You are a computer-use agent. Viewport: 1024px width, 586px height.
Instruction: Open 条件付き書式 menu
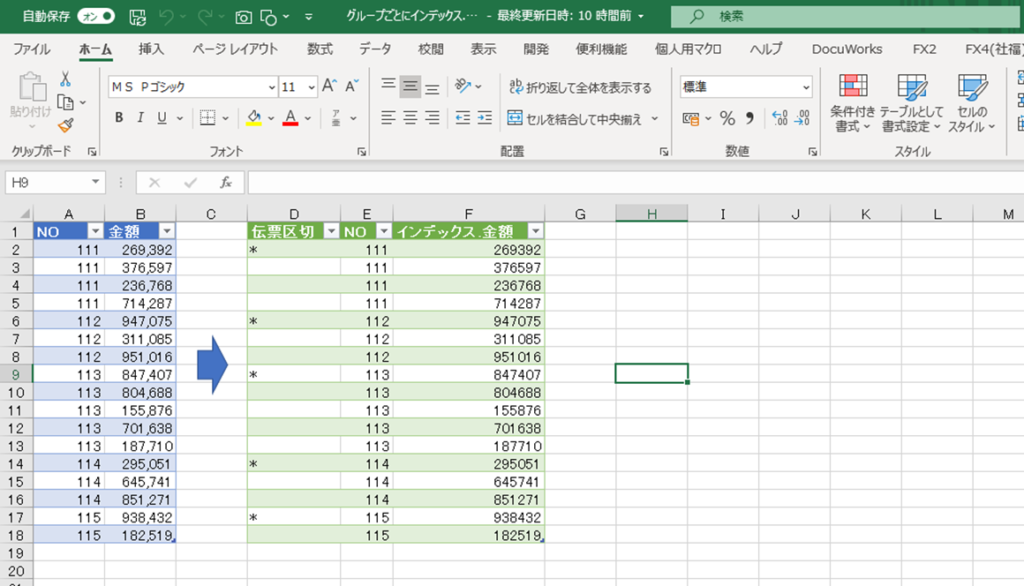coord(852,103)
